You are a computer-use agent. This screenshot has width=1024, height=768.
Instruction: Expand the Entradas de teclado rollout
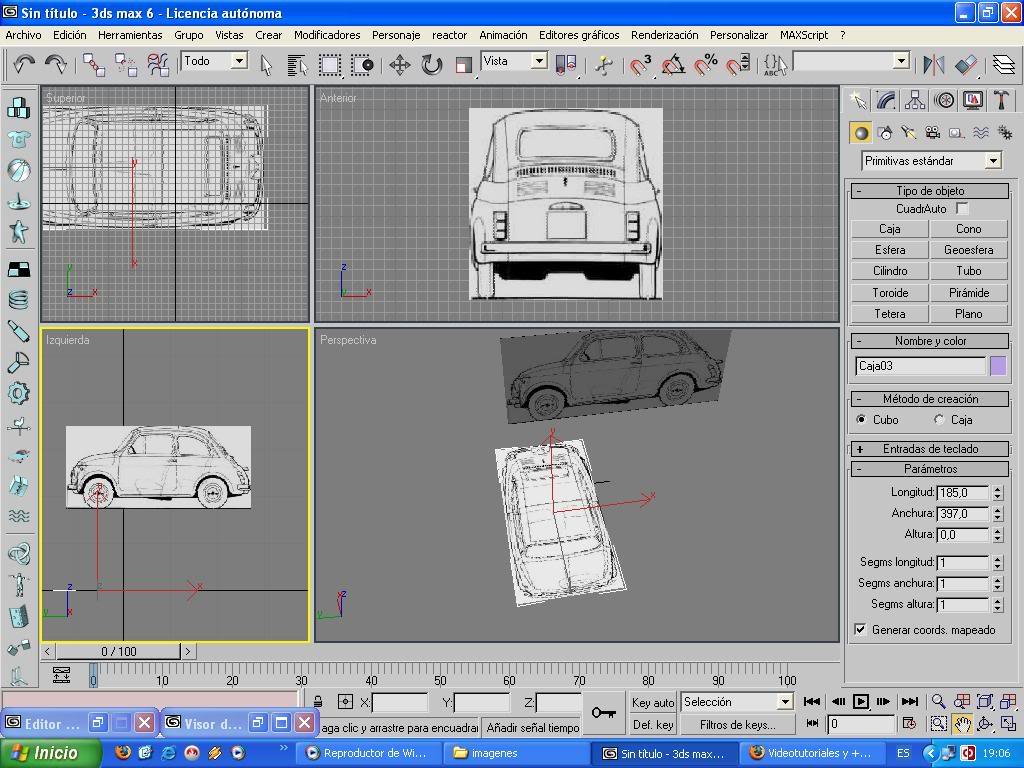(x=930, y=449)
